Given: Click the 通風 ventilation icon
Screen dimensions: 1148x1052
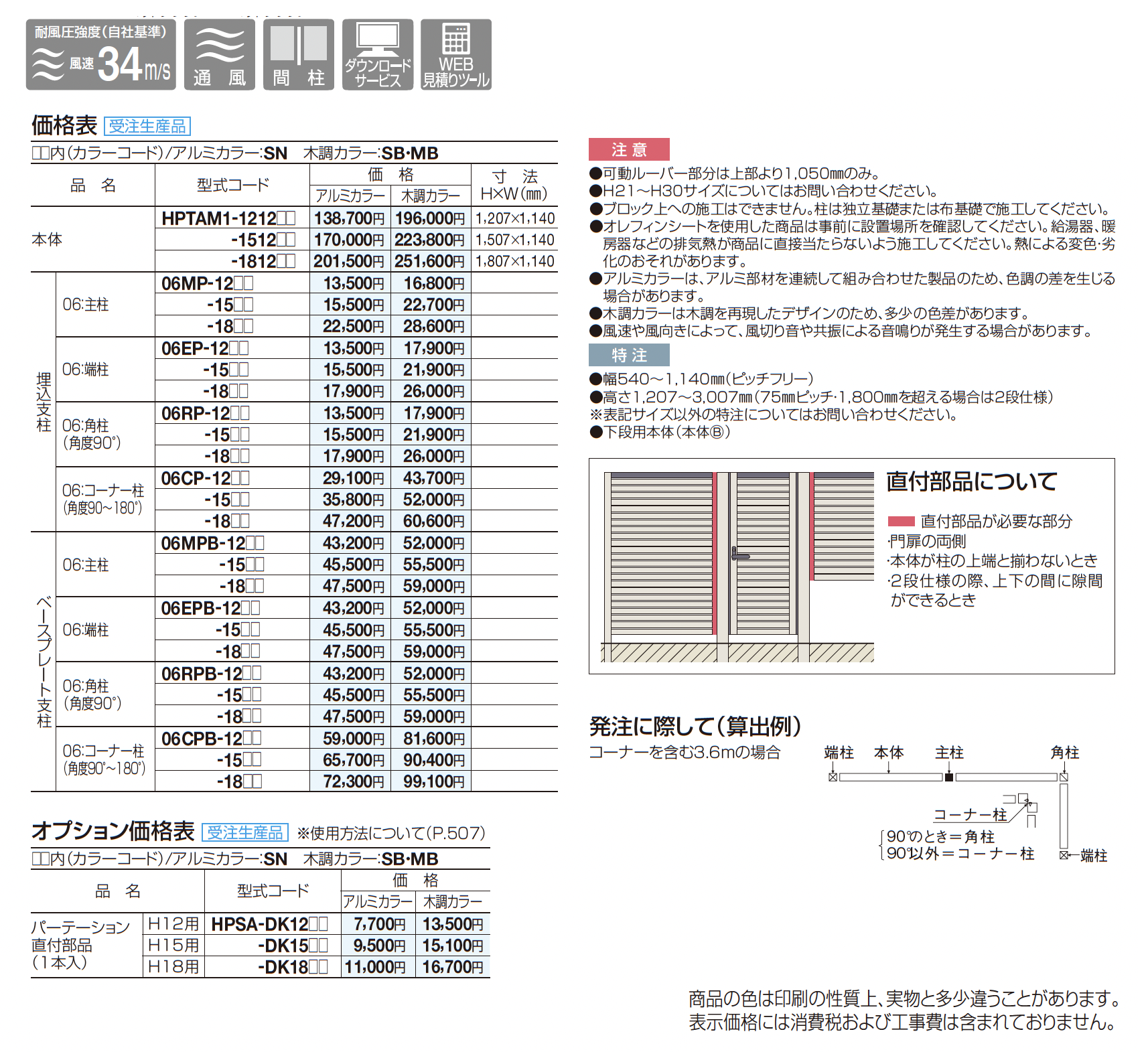Looking at the screenshot, I should click(219, 55).
